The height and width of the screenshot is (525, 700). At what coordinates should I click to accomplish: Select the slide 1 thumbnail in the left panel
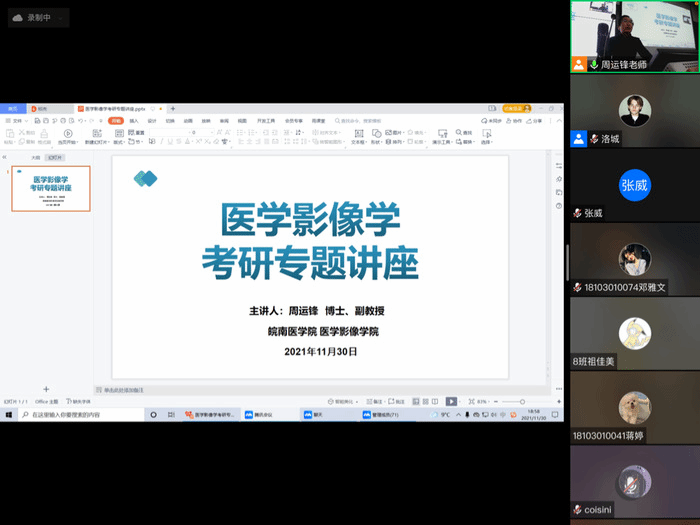click(x=51, y=188)
